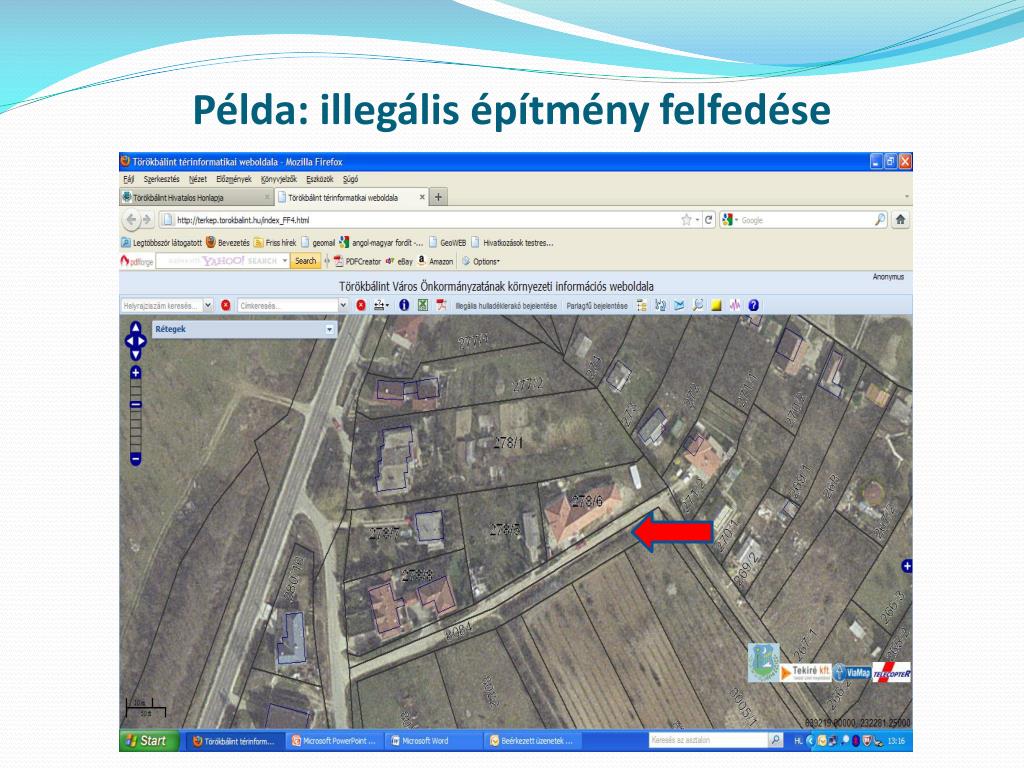
Task: Open the Előzmények menu
Action: 234,179
